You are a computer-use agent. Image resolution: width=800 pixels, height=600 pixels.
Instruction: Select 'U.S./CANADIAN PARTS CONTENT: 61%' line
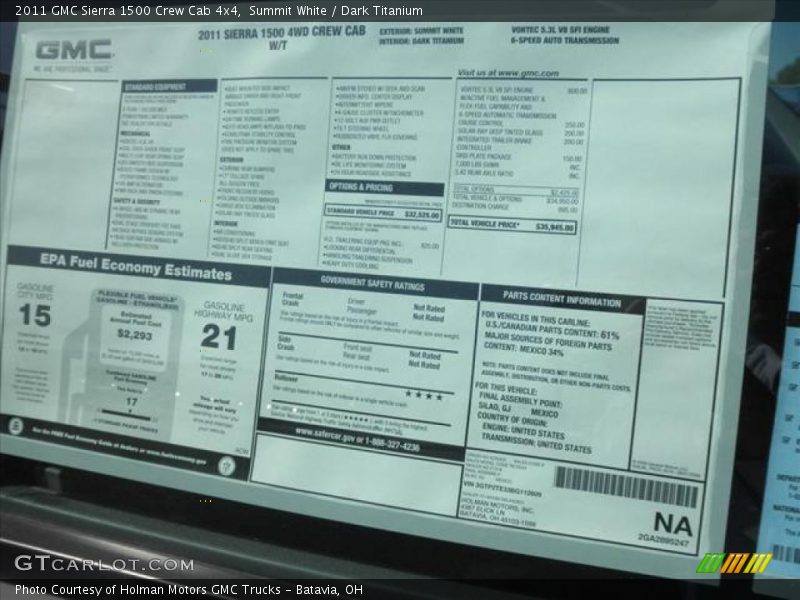coord(552,330)
